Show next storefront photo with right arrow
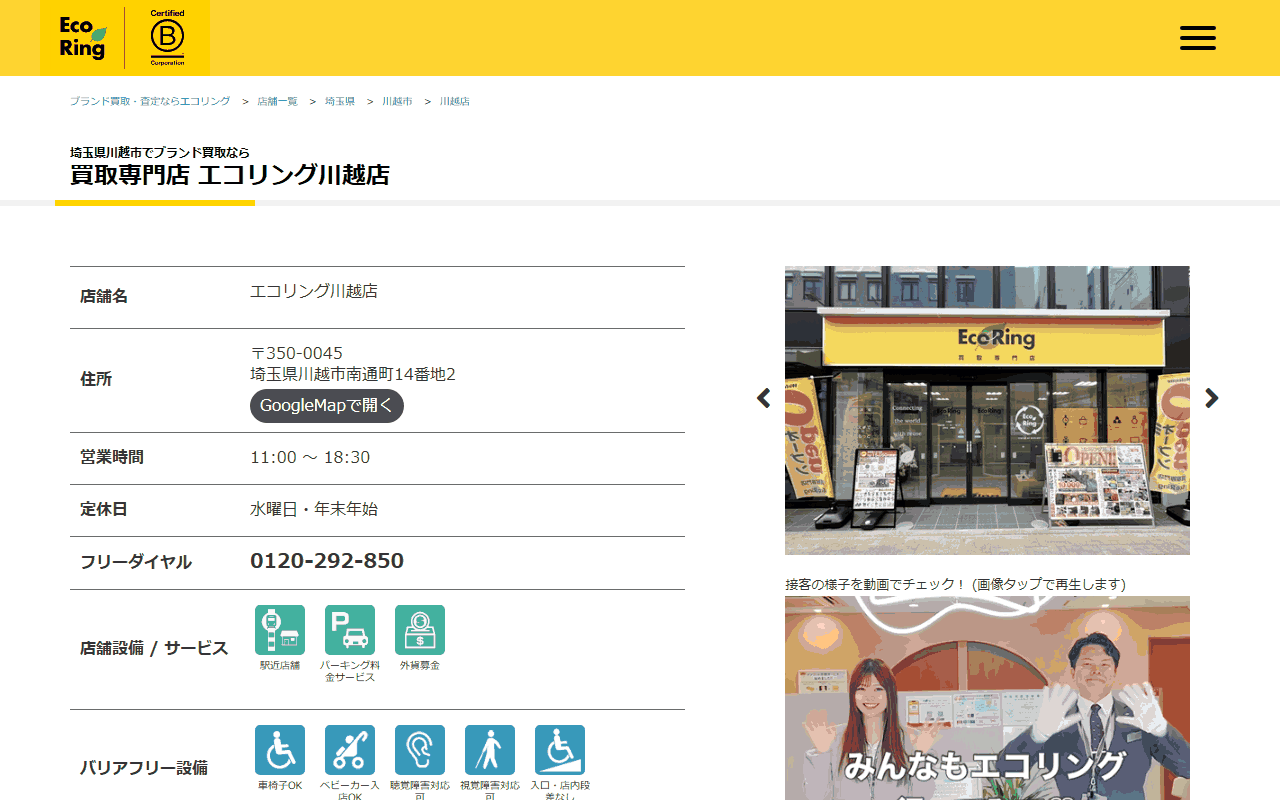This screenshot has height=800, width=1280. click(1212, 398)
